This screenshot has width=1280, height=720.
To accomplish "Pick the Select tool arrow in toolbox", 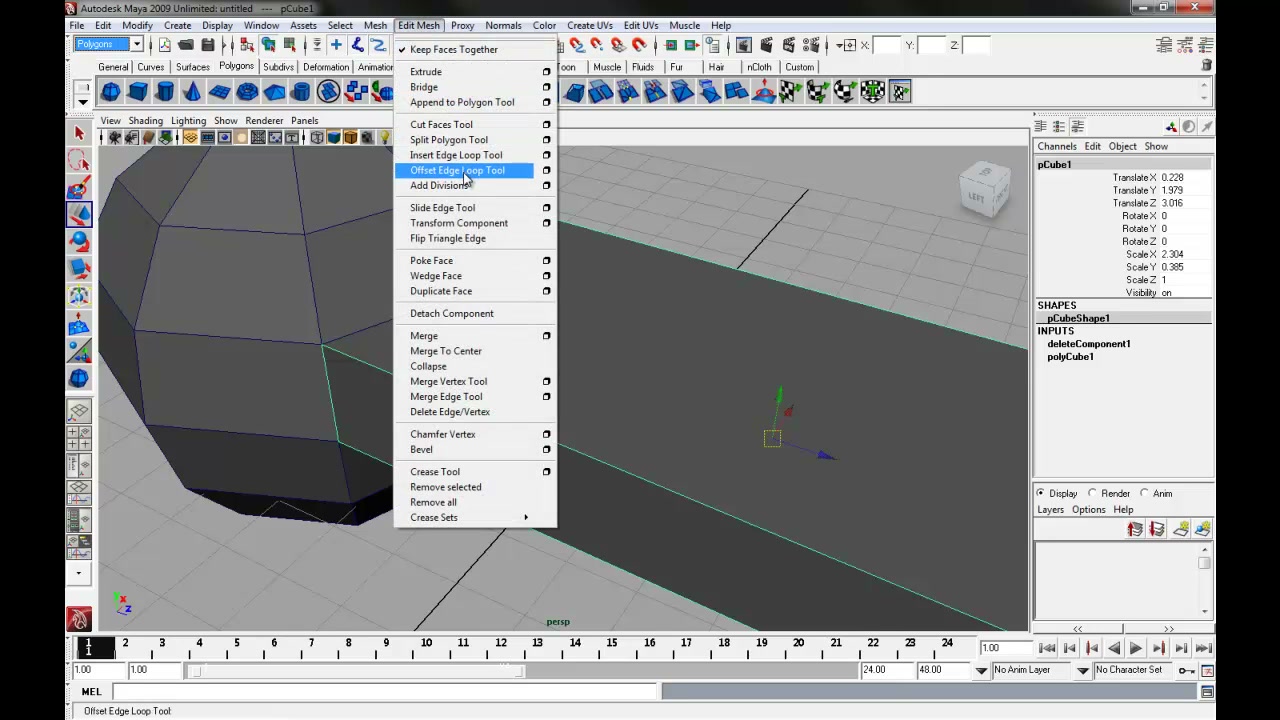I will point(79,134).
